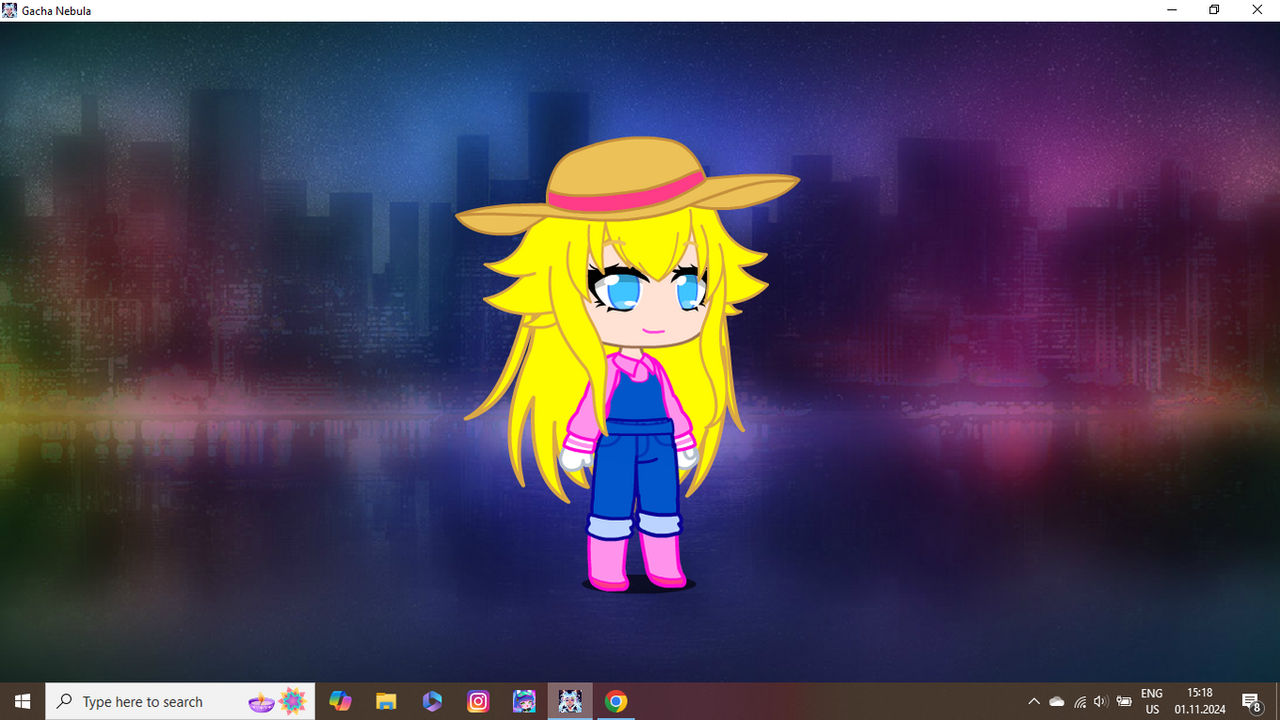Click the Gacha Nebula title bar icon
The height and width of the screenshot is (720, 1280).
tap(10, 10)
